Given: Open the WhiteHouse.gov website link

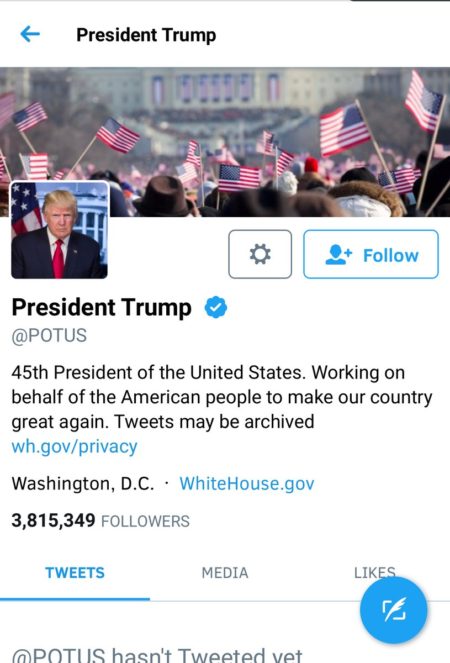Looking at the screenshot, I should 247,483.
